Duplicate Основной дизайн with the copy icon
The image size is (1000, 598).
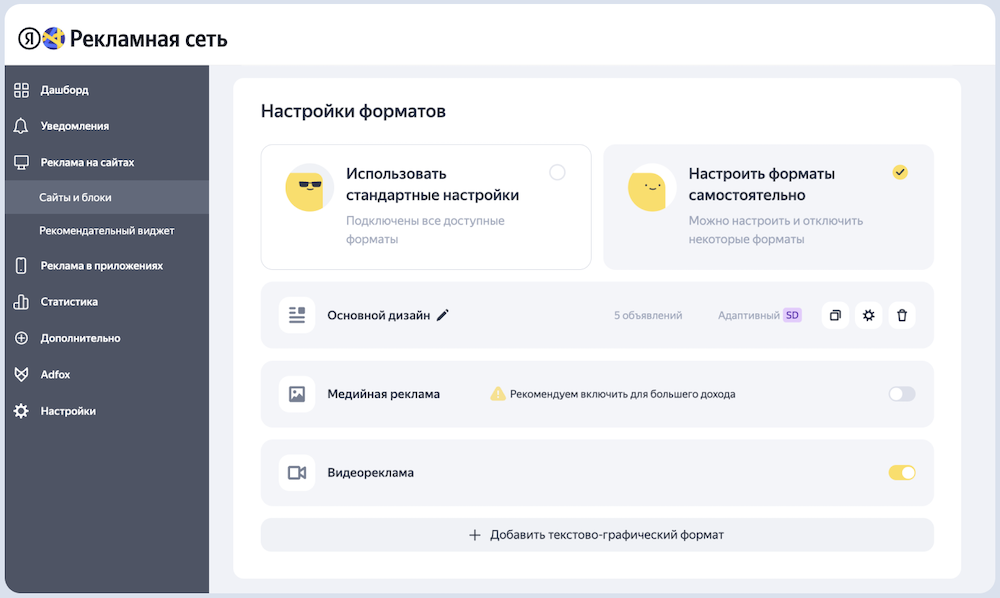pos(835,315)
